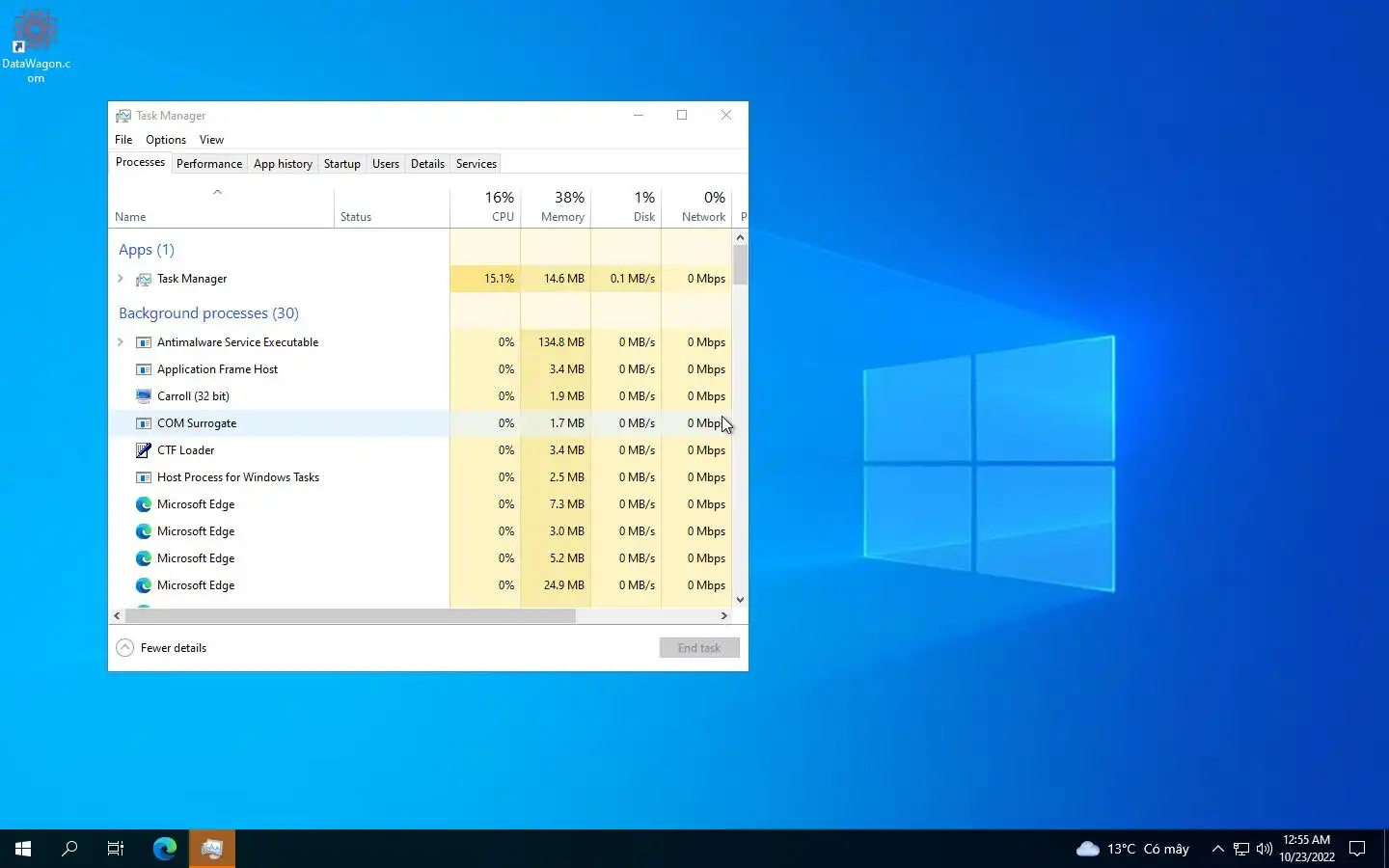This screenshot has height=868, width=1389.
Task: Click the Edge icon in the 24.9 MB row
Action: [144, 585]
